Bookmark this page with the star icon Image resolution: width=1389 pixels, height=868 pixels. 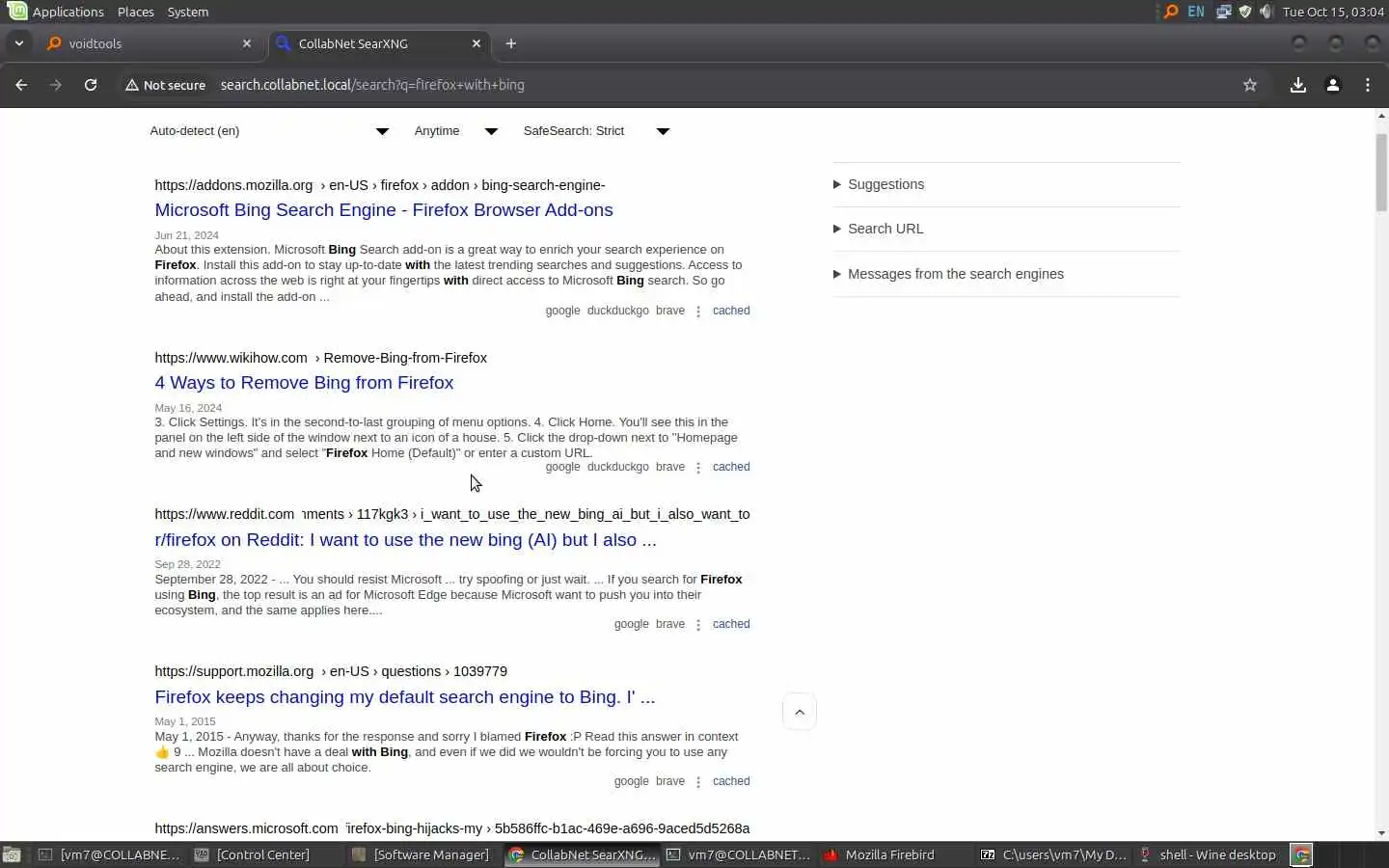point(1250,85)
